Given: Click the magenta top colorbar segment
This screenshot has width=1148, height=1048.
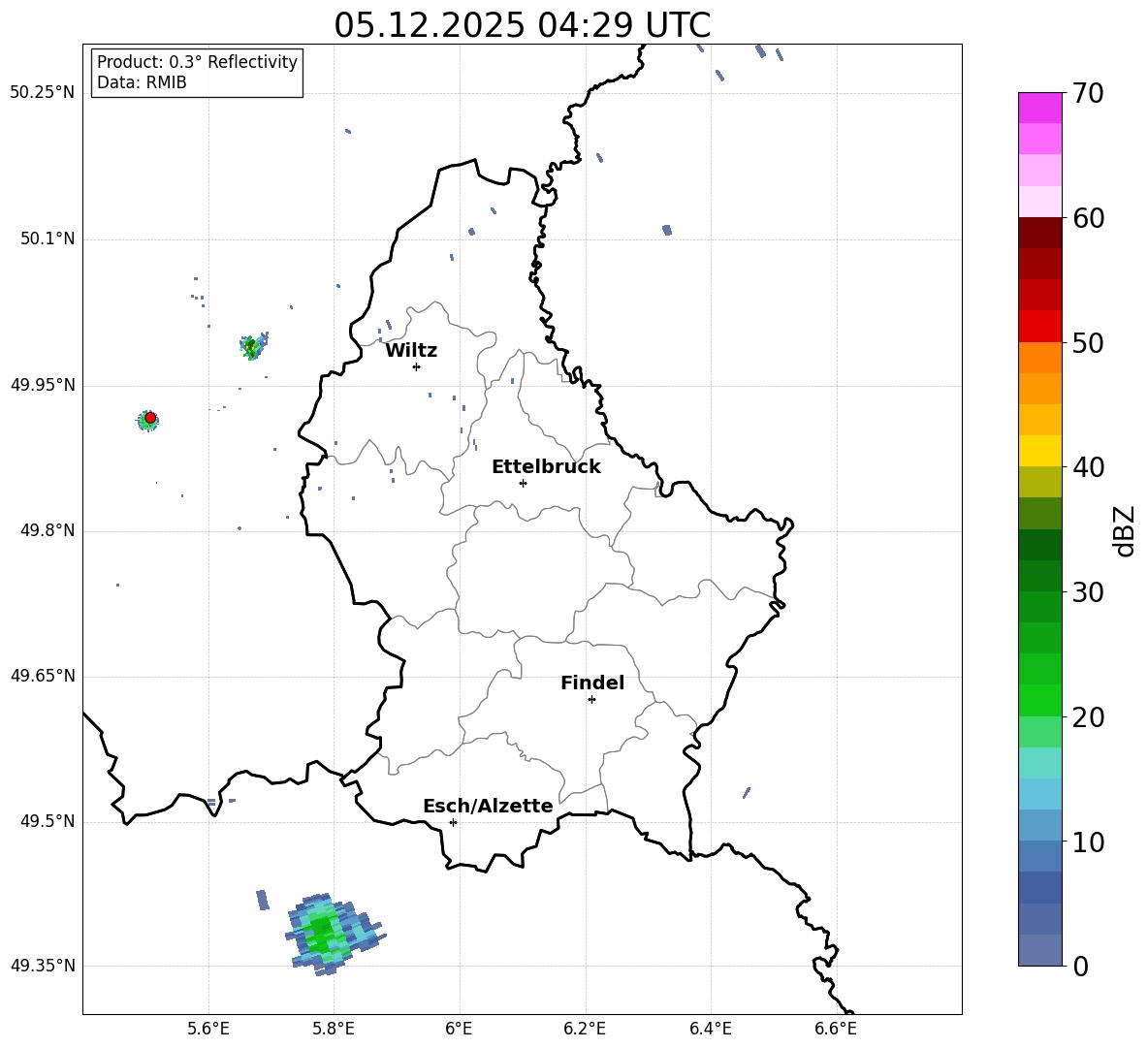Looking at the screenshot, I should (1039, 108).
